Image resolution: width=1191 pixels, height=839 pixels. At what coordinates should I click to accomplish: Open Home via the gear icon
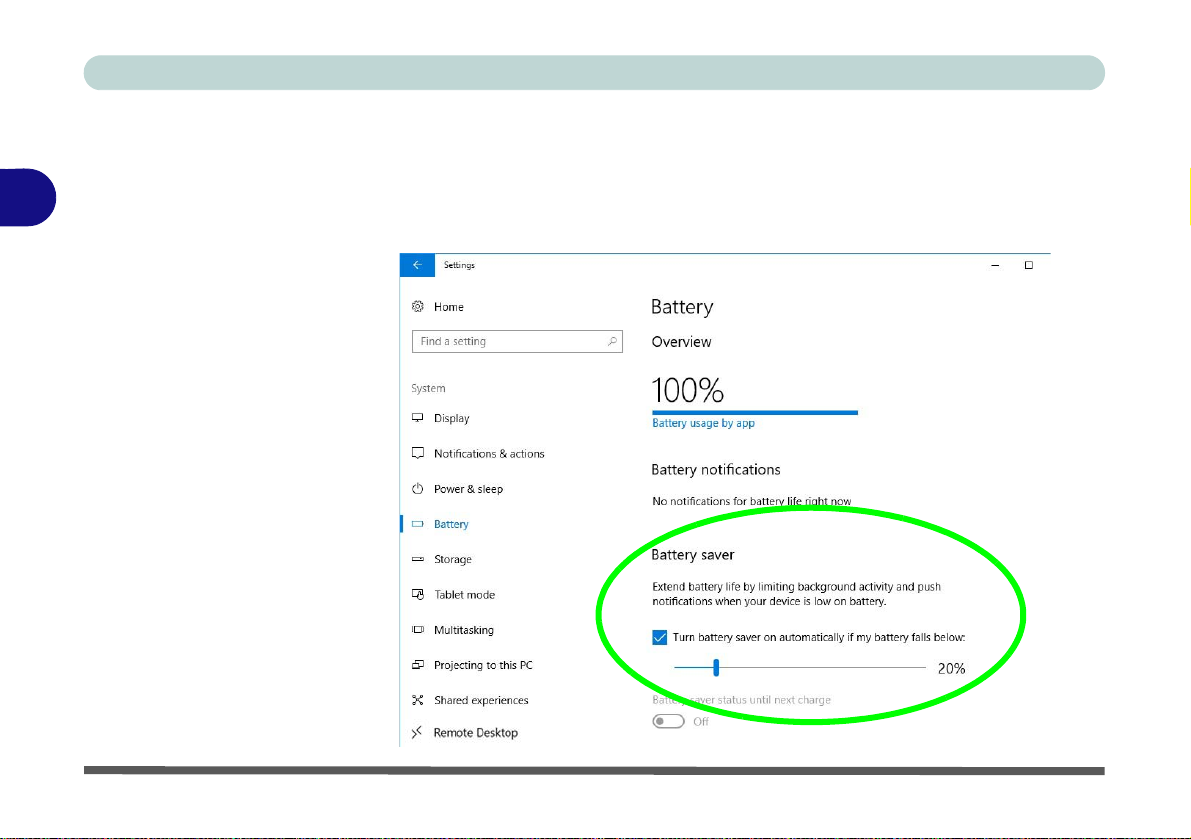click(418, 307)
